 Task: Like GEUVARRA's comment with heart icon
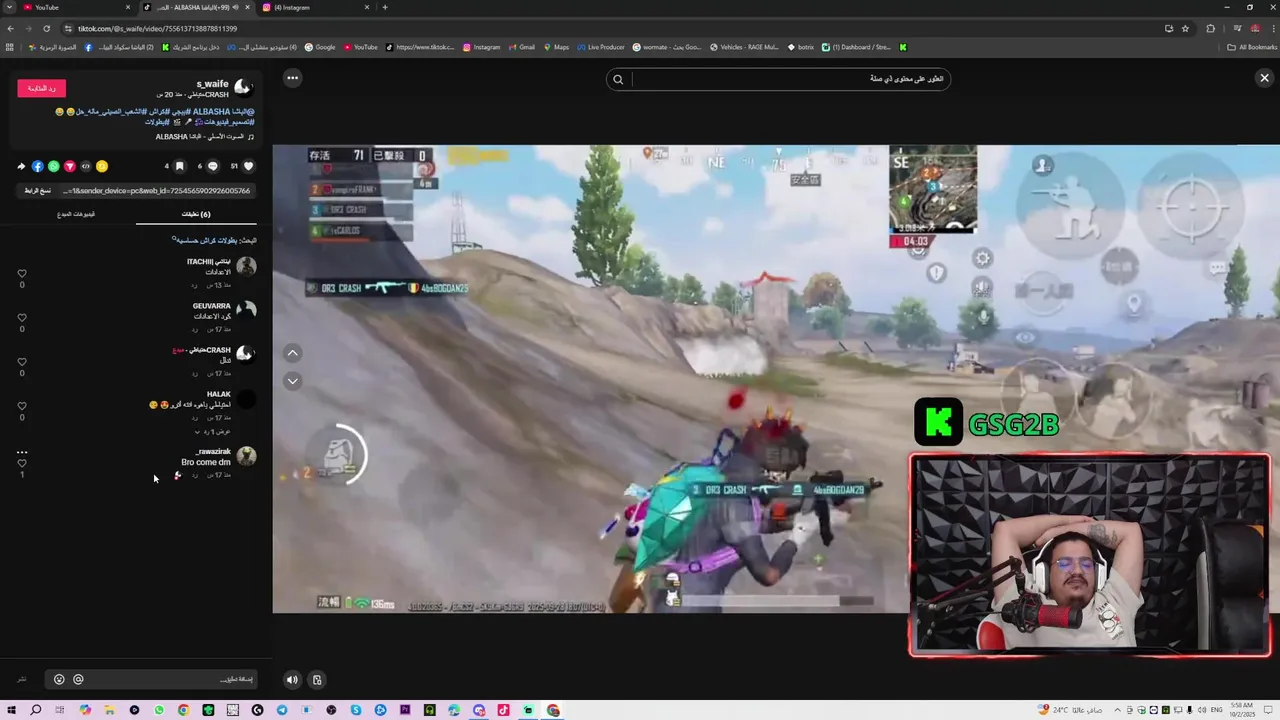point(22,317)
